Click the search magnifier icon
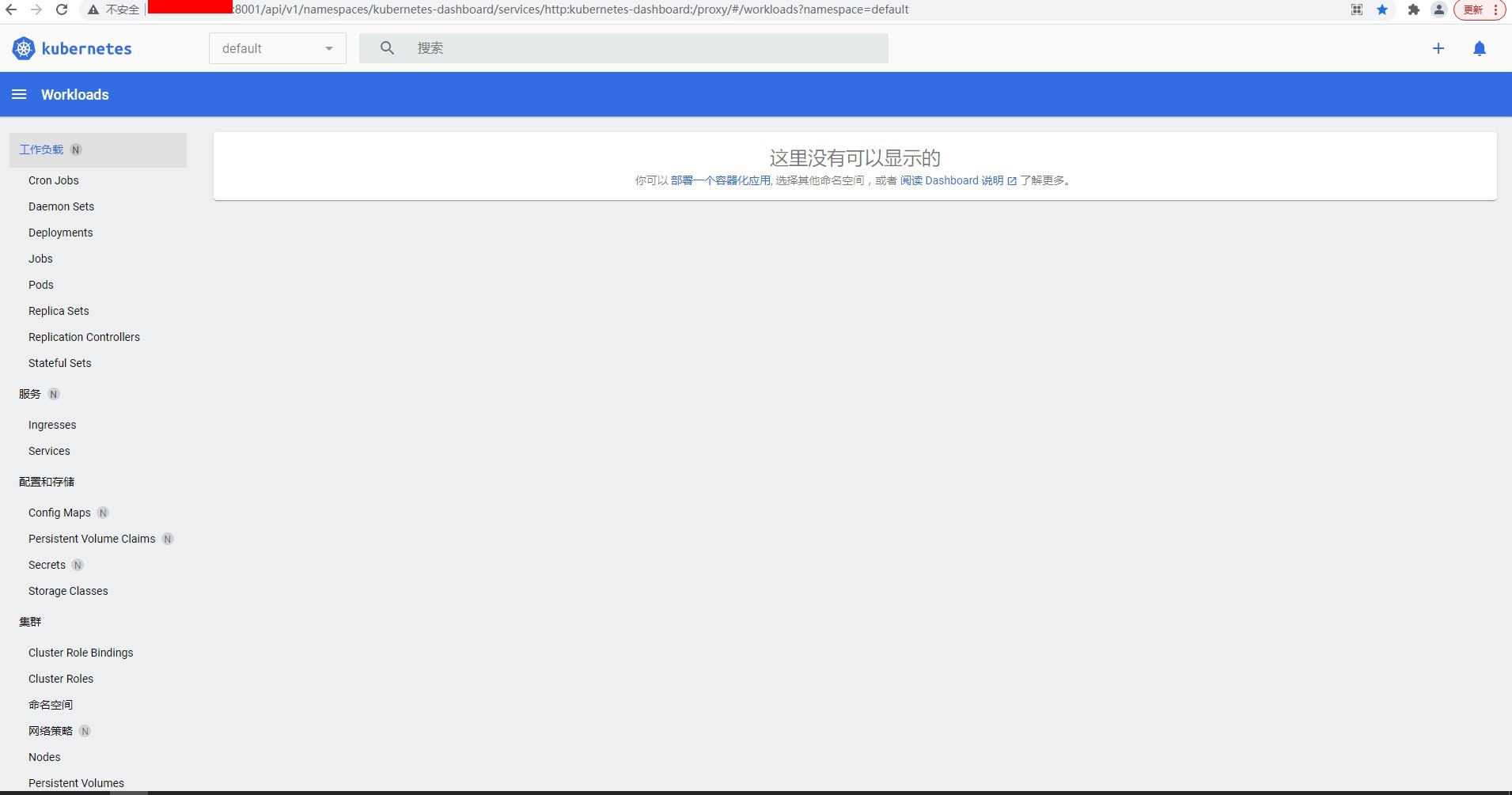Image resolution: width=1512 pixels, height=795 pixels. coord(386,47)
